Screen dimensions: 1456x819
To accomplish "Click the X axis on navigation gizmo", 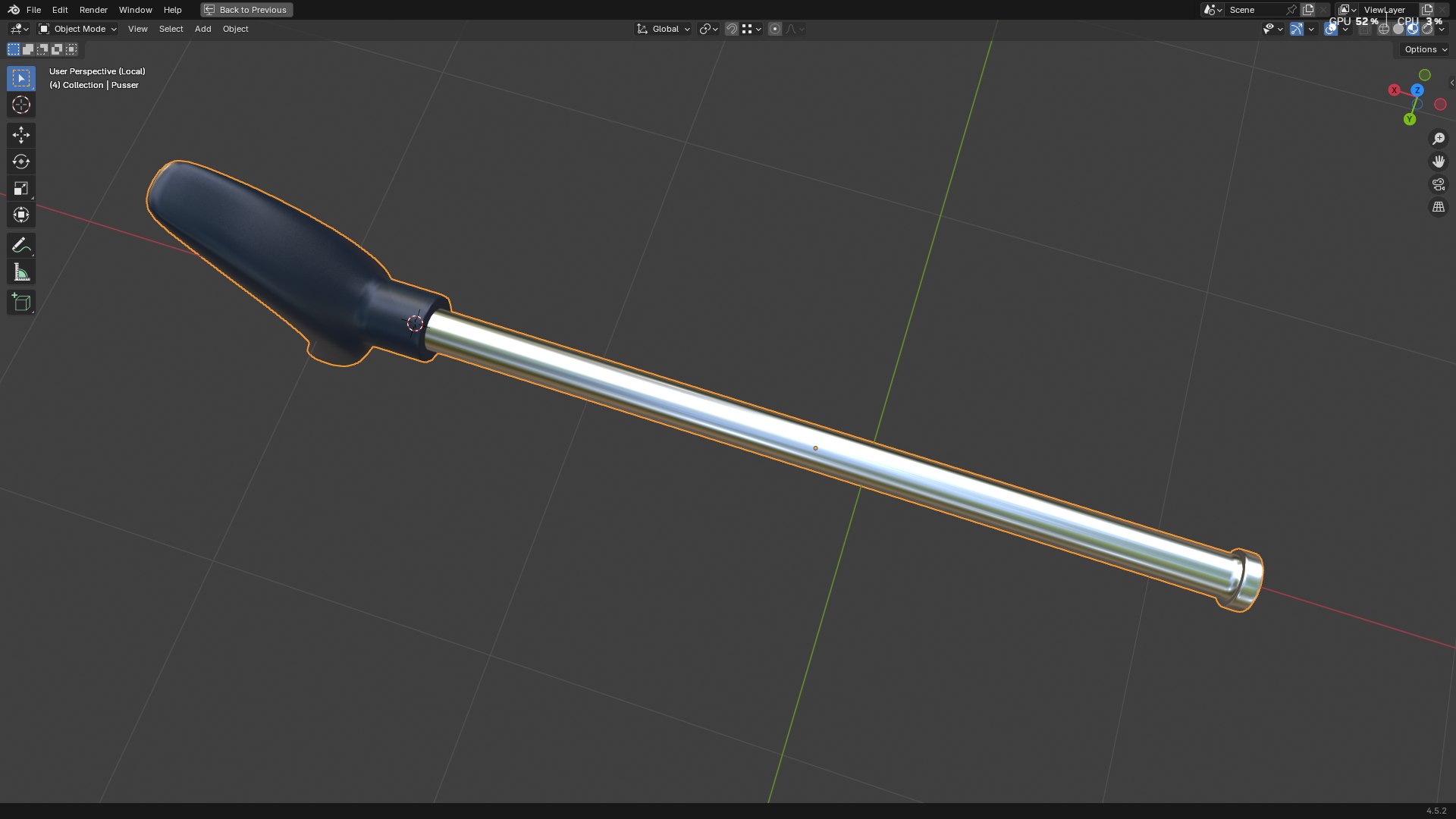I will pos(1394,90).
